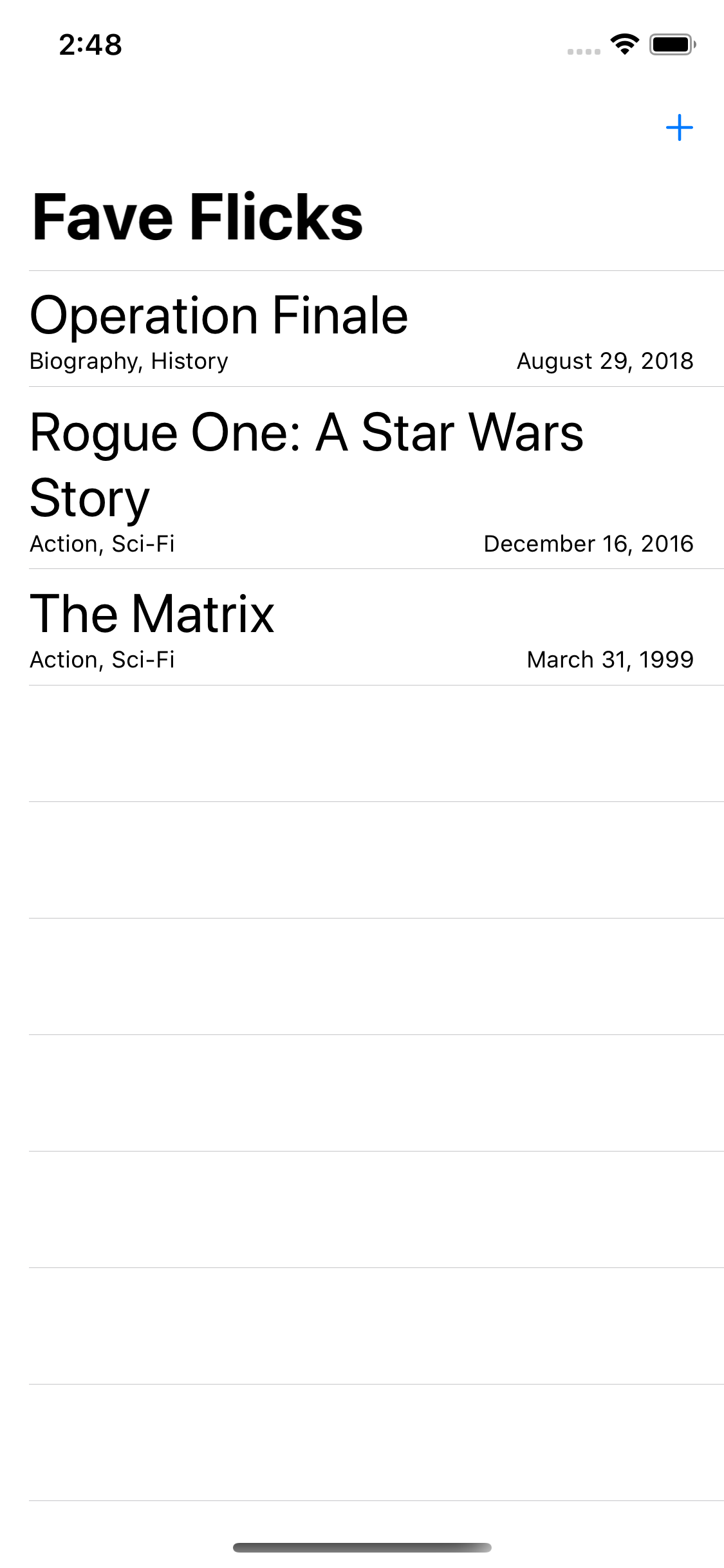This screenshot has height=1568, width=724.
Task: Tap the first empty row below The Matrix
Action: coord(376,743)
